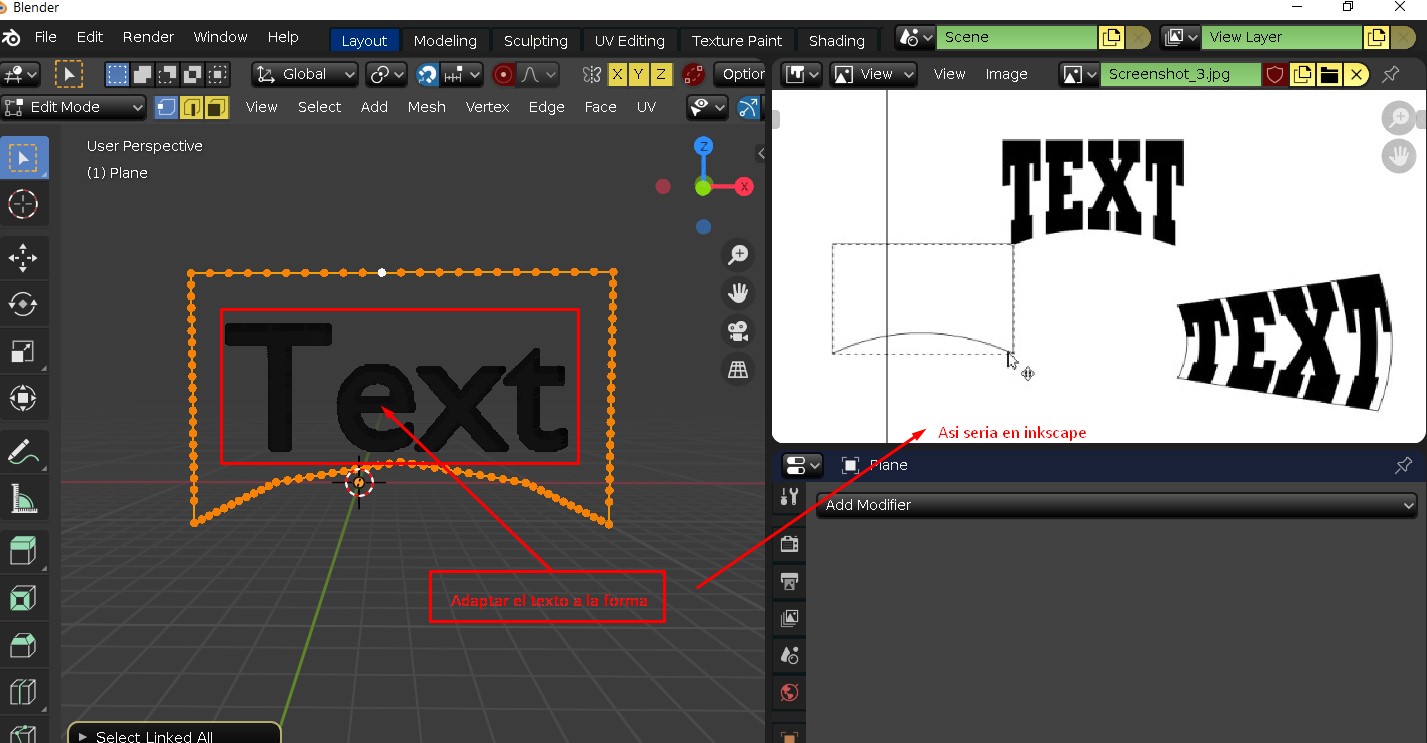Browse scenes with the Scene dropdown icon

pos(917,38)
